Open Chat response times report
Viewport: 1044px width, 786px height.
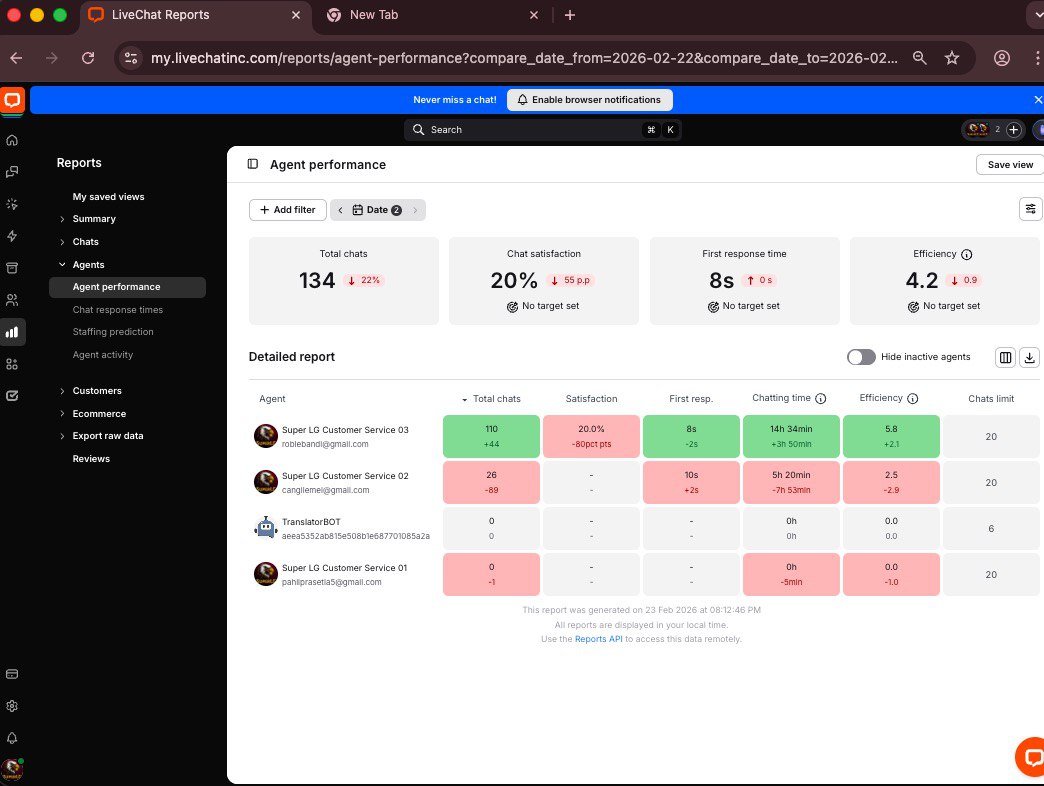[x=118, y=309]
